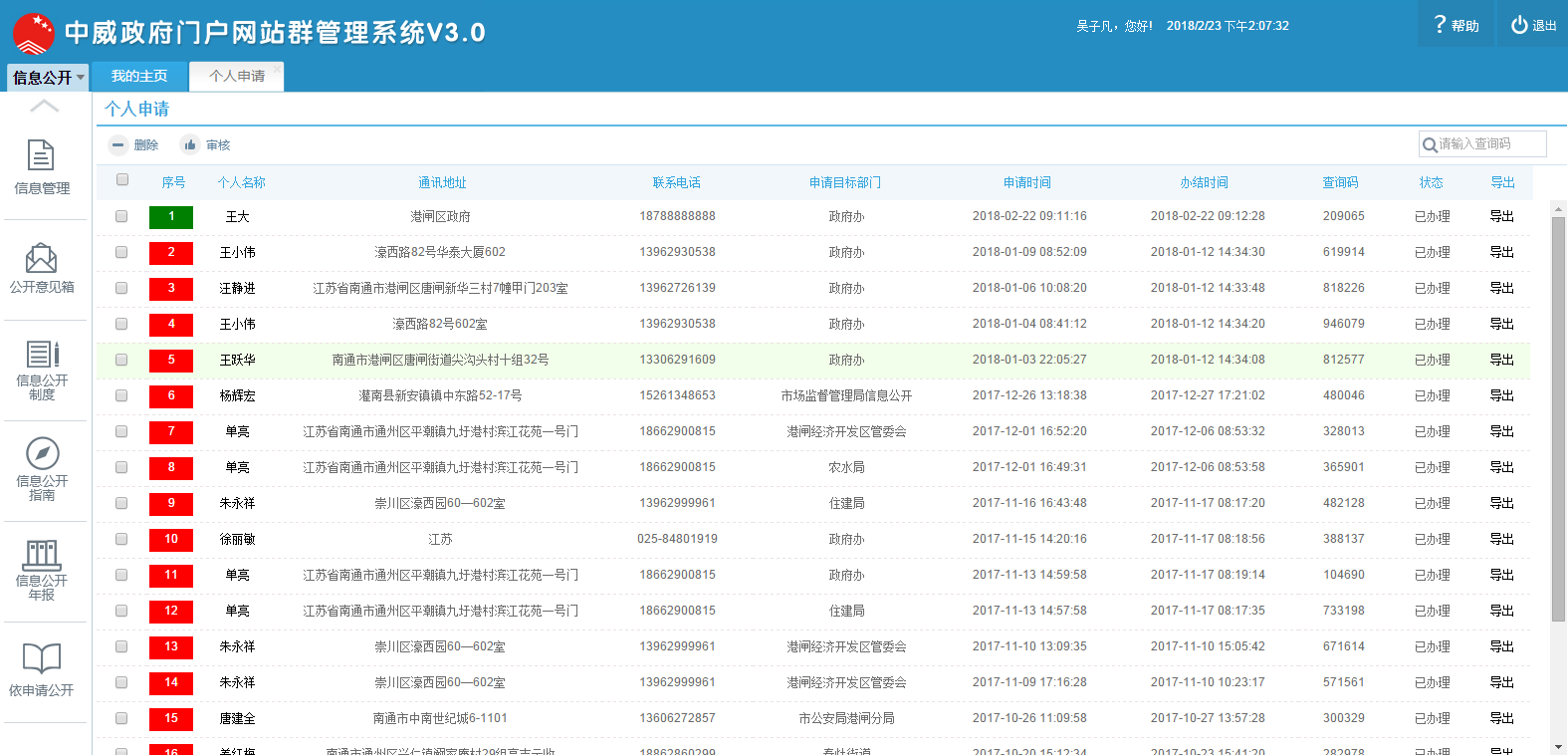Select query code 209065
The image size is (1568, 755).
click(1343, 216)
